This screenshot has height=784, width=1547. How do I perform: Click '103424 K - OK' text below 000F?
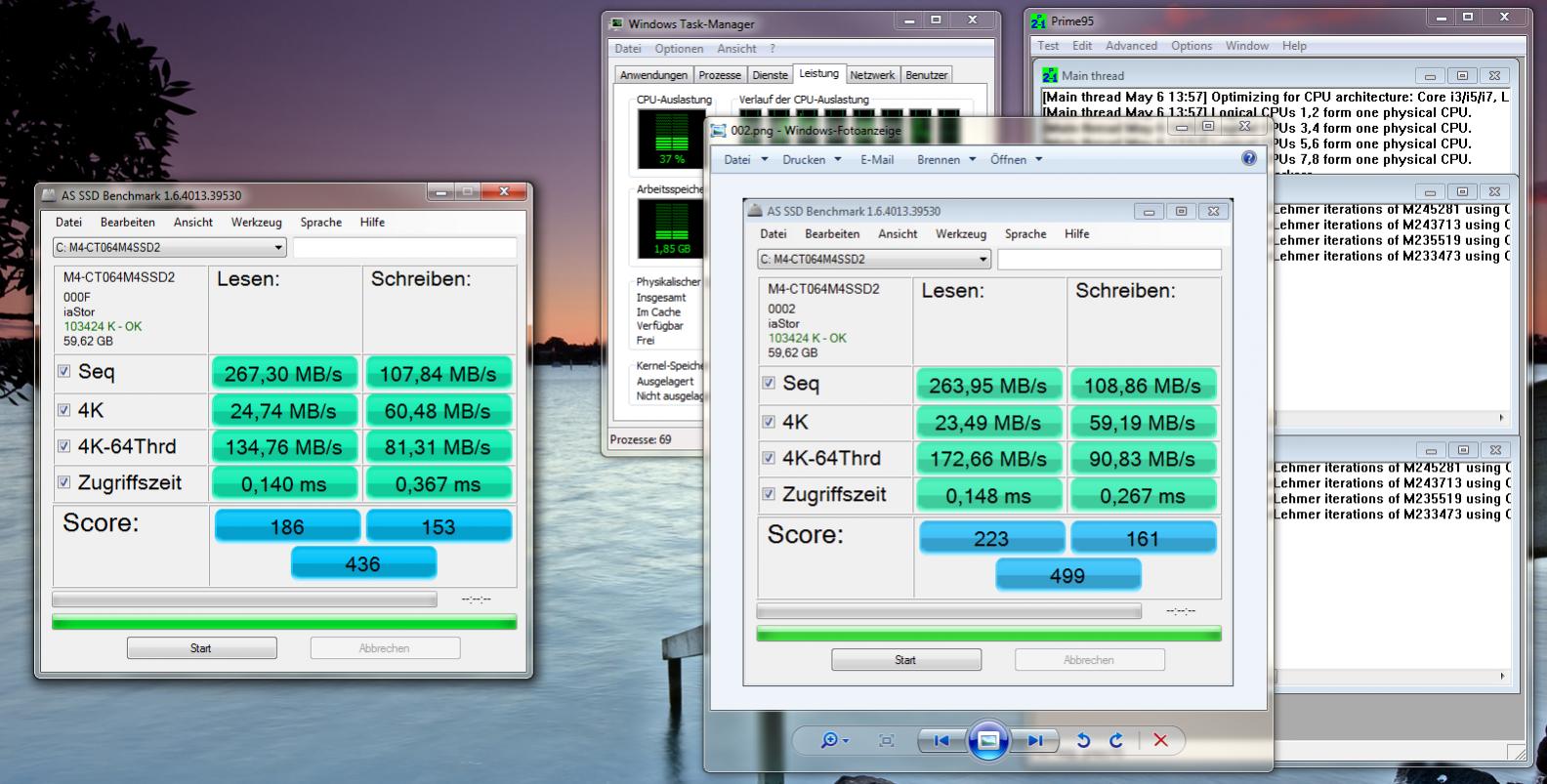coord(103,326)
